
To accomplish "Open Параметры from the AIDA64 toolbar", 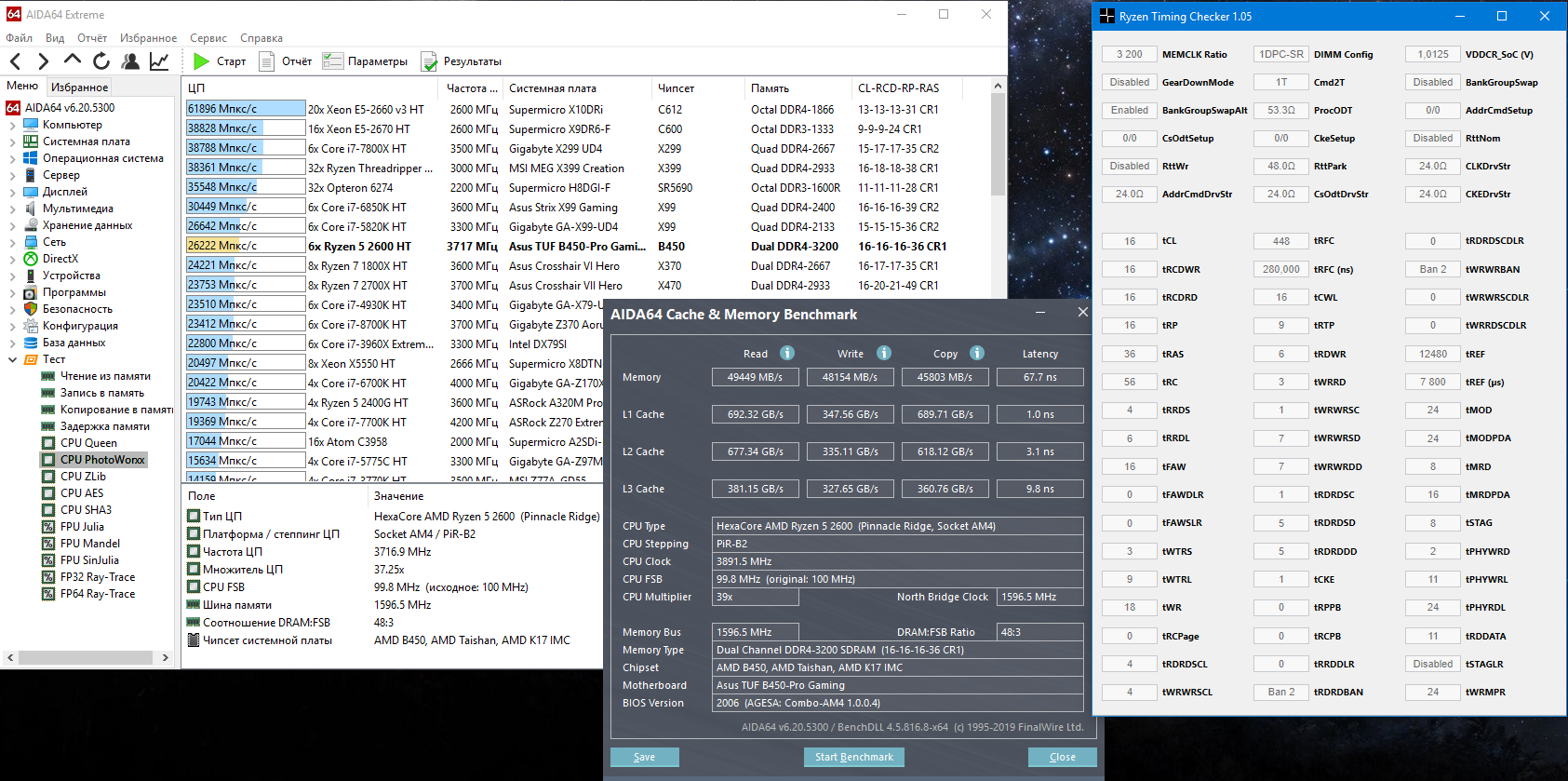I will [365, 61].
